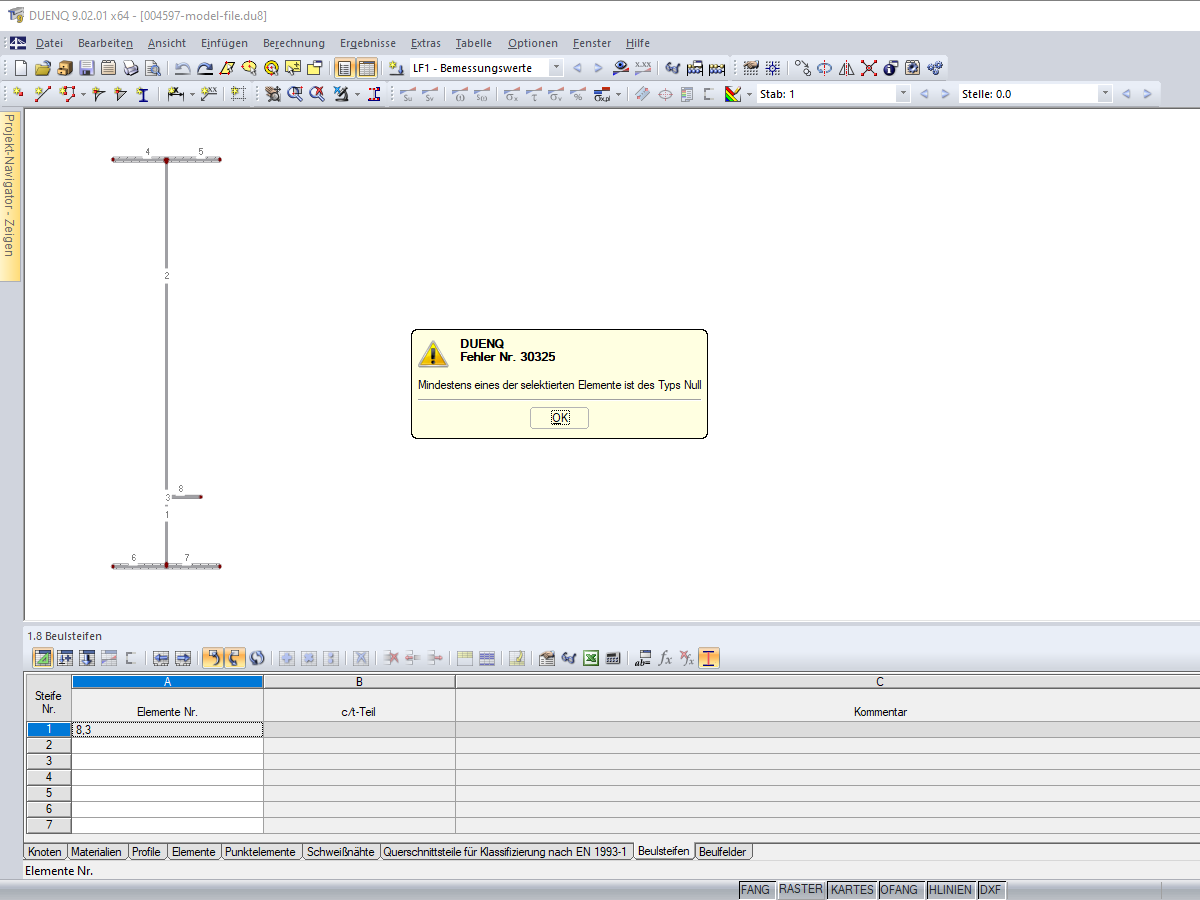Toggle the table display button in the top toolbar

[367, 68]
